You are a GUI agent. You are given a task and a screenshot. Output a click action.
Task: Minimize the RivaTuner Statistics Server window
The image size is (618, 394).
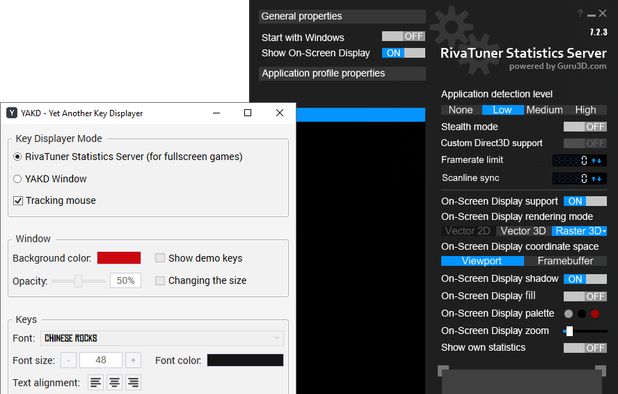coord(591,15)
